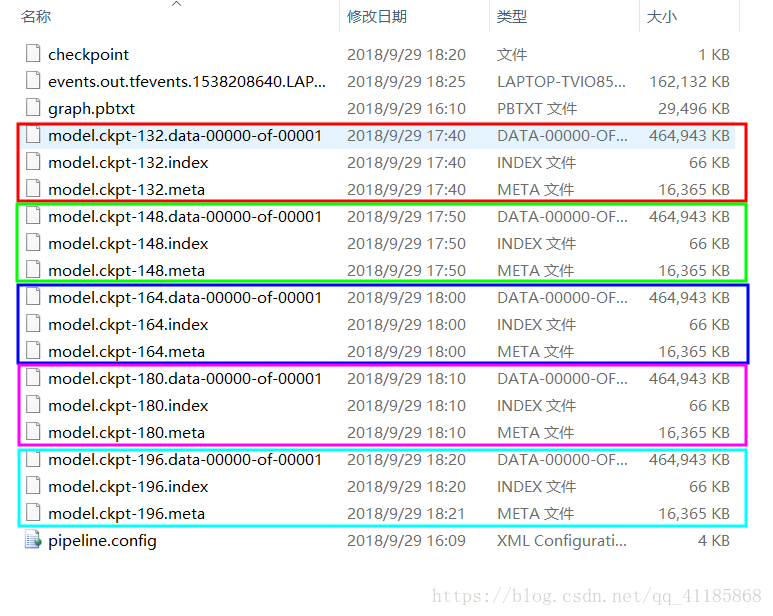The image size is (773, 616).
Task: Select model.ckpt-196.data-00000-of-00001 file name
Action: tap(185, 460)
